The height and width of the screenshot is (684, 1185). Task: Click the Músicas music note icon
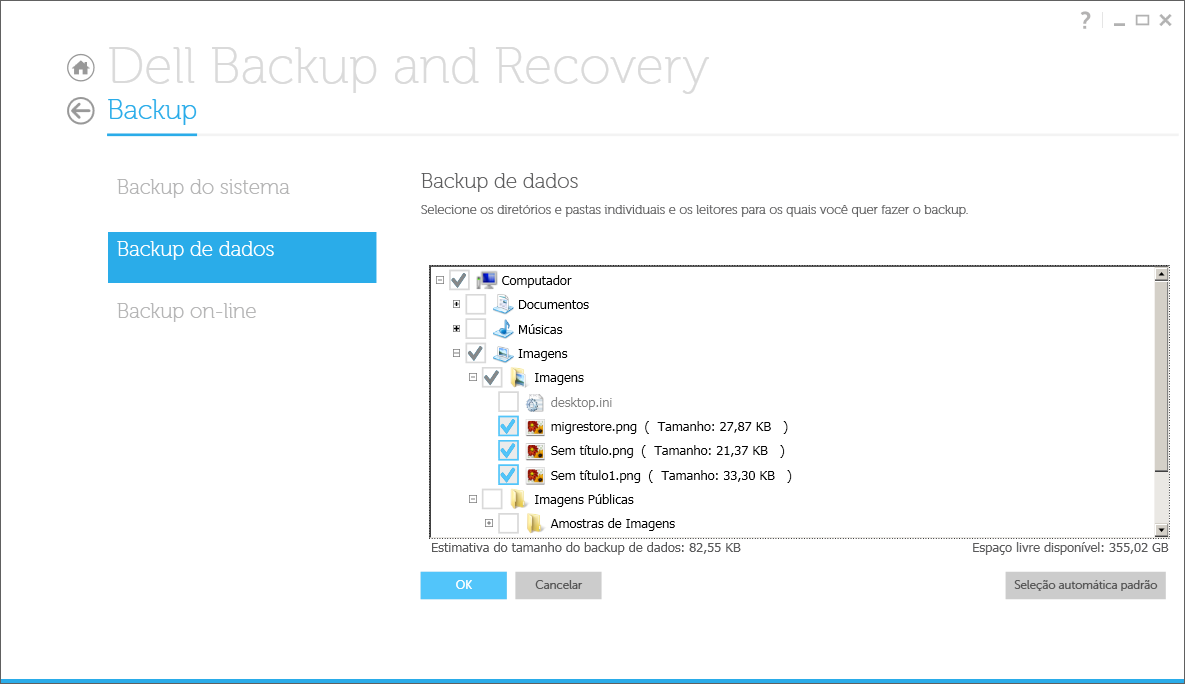pos(503,330)
